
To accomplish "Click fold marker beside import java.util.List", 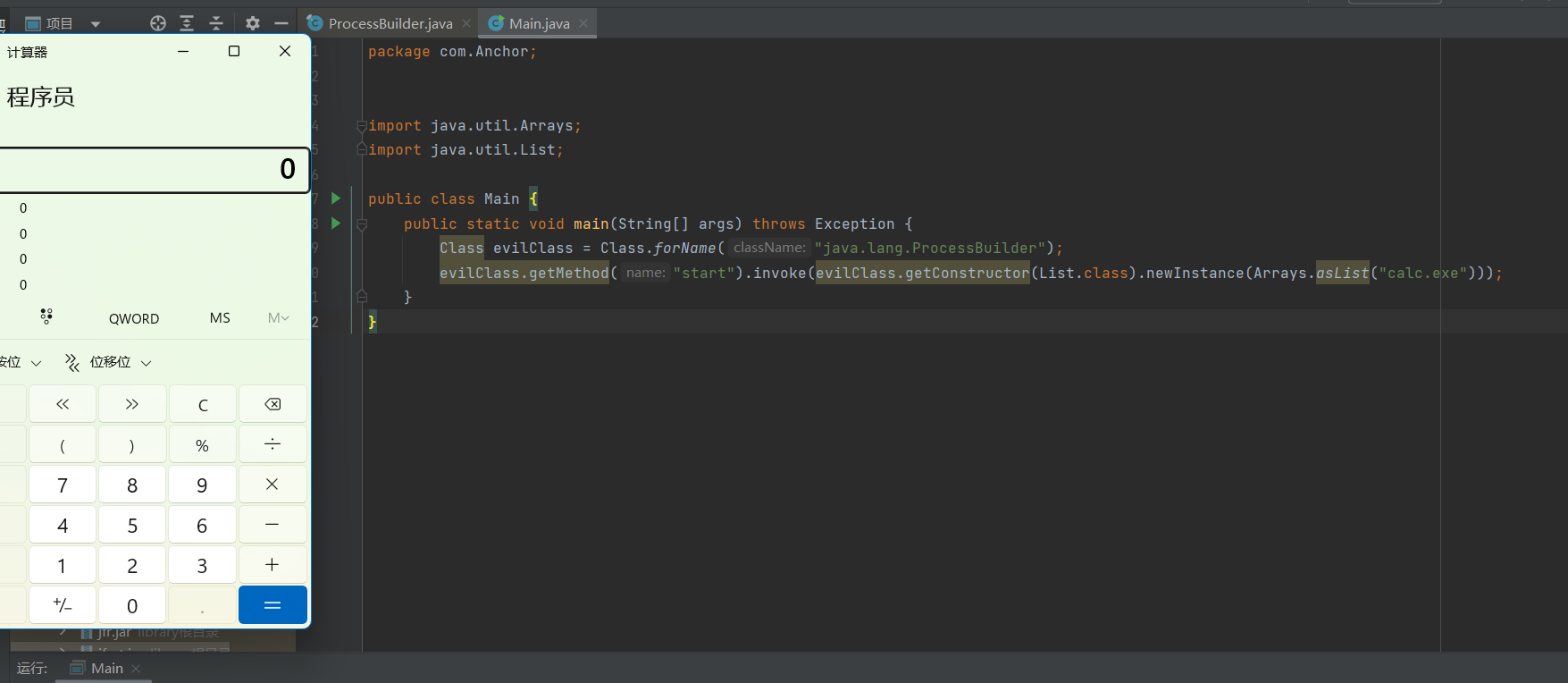I will pyautogui.click(x=362, y=150).
